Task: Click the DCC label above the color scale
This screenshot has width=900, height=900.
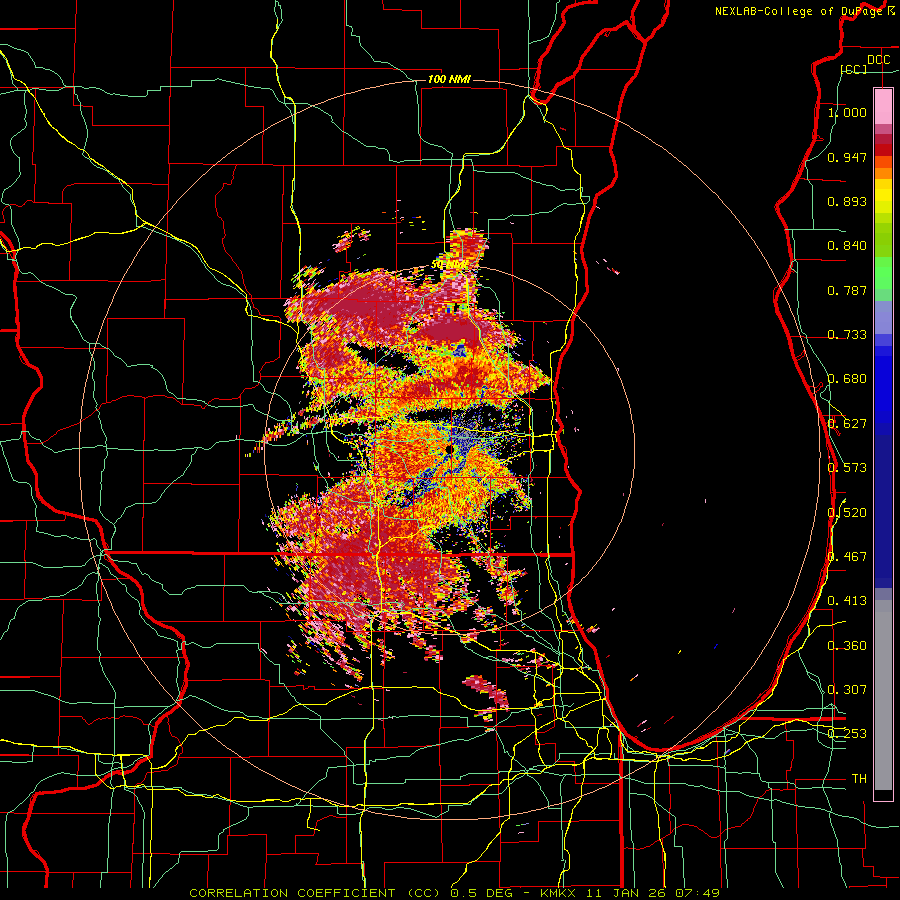Action: tap(878, 60)
